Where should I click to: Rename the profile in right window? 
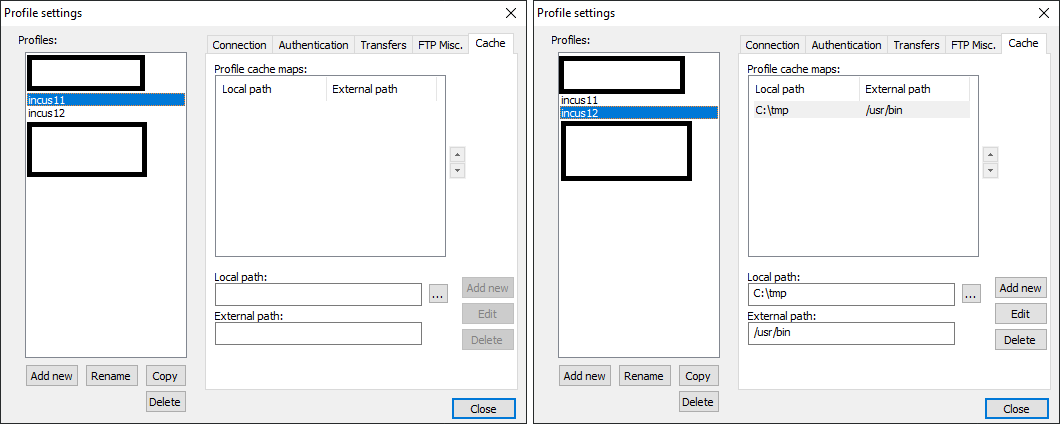644,376
